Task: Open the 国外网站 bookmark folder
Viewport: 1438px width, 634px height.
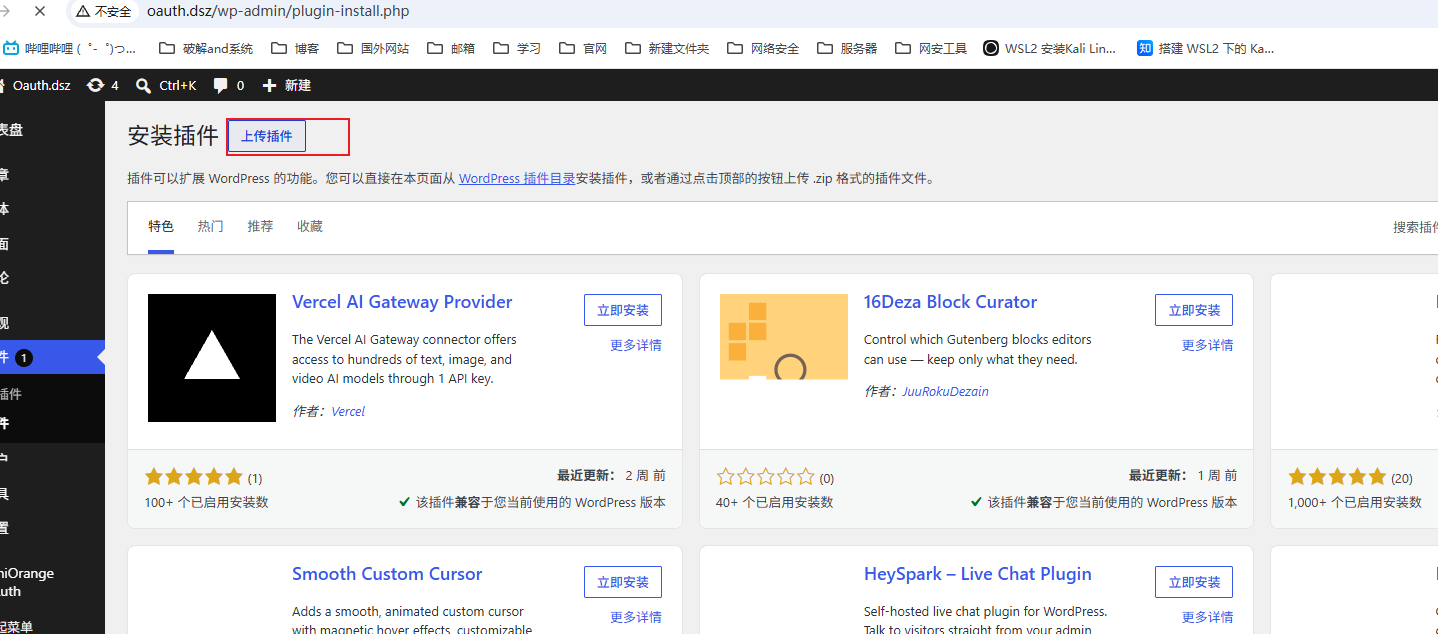Action: pyautogui.click(x=372, y=48)
